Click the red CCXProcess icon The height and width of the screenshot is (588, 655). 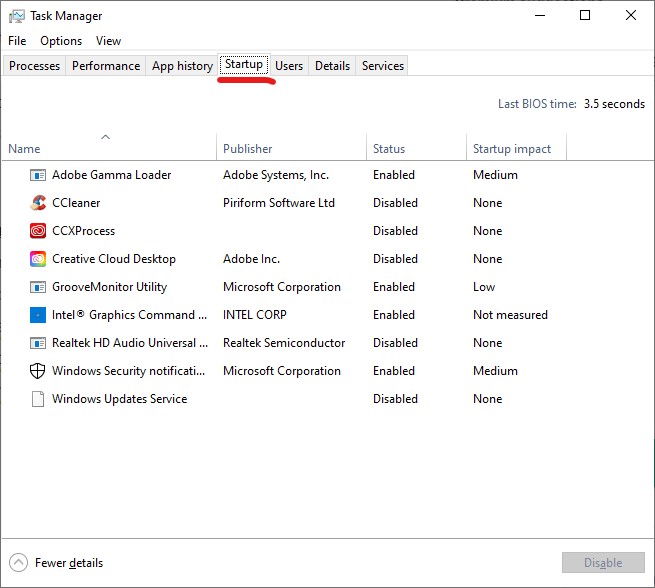click(38, 231)
